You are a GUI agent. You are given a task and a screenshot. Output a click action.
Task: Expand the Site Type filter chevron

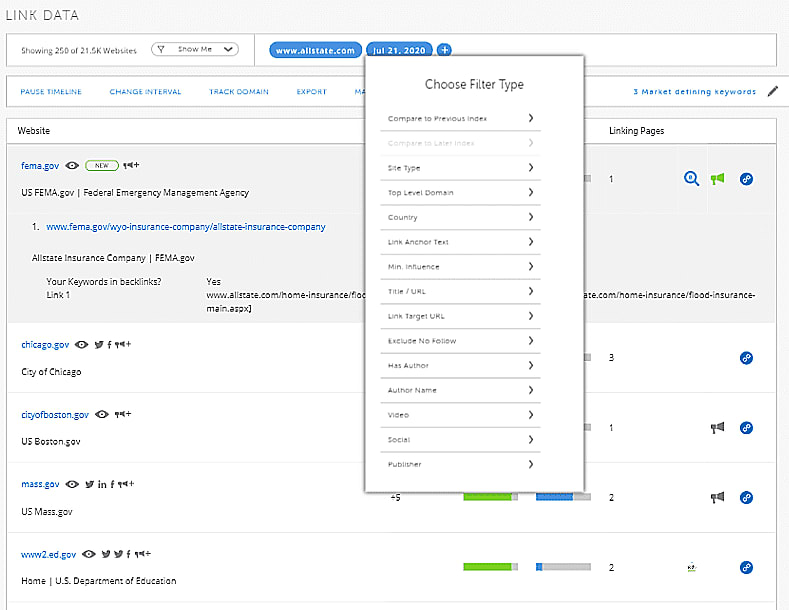coord(530,168)
